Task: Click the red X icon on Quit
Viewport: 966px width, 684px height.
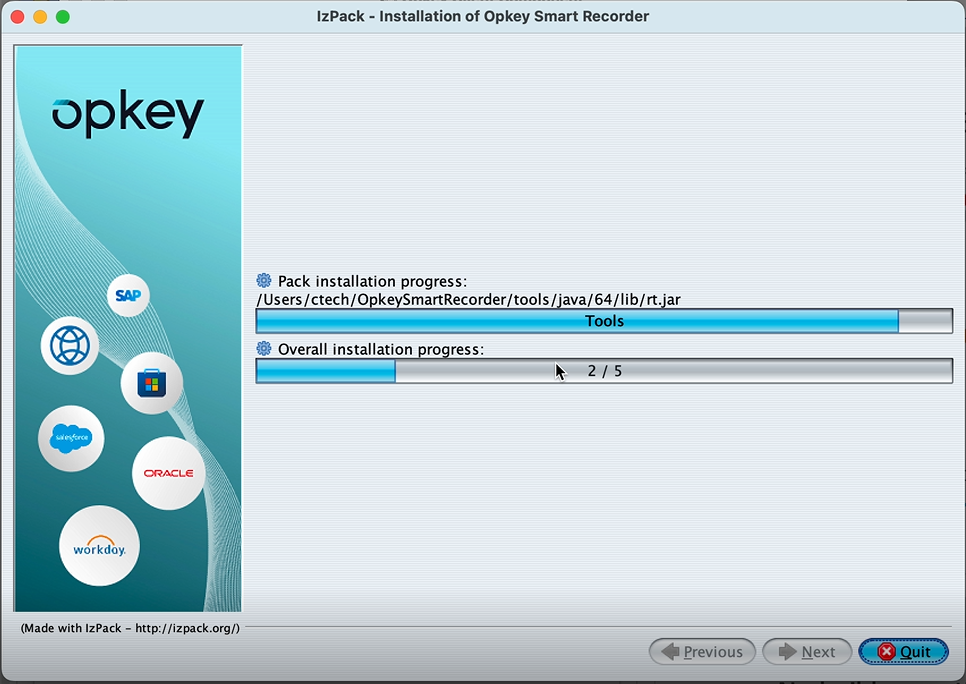Action: pyautogui.click(x=887, y=651)
